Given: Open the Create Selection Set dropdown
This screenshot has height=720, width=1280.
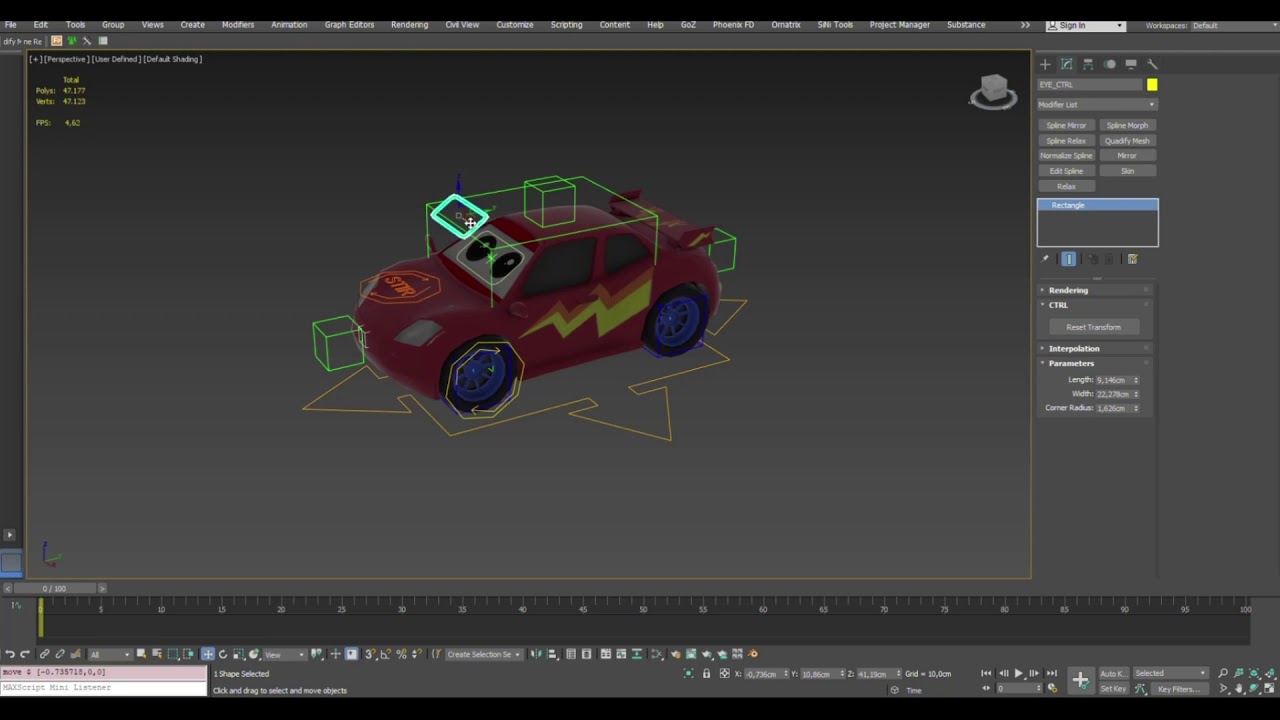Looking at the screenshot, I should point(484,654).
